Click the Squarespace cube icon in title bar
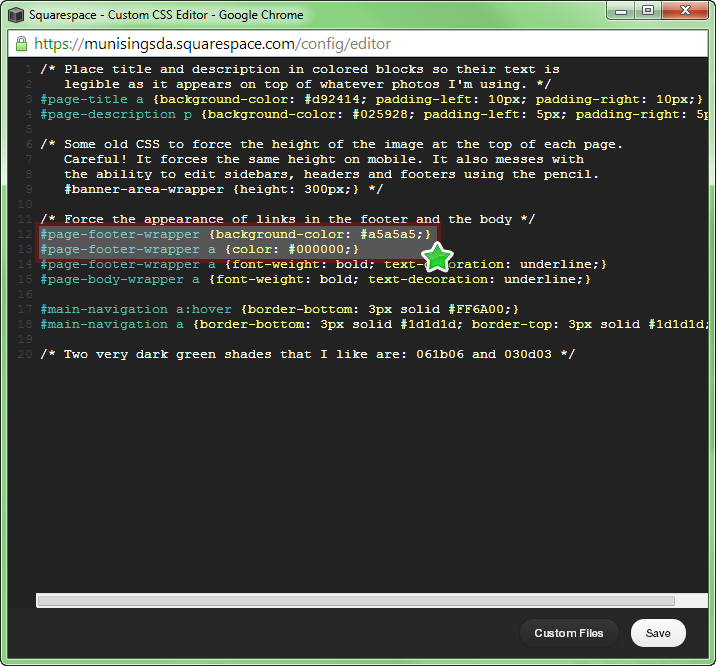Screen dimensions: 716x666 coord(16,15)
